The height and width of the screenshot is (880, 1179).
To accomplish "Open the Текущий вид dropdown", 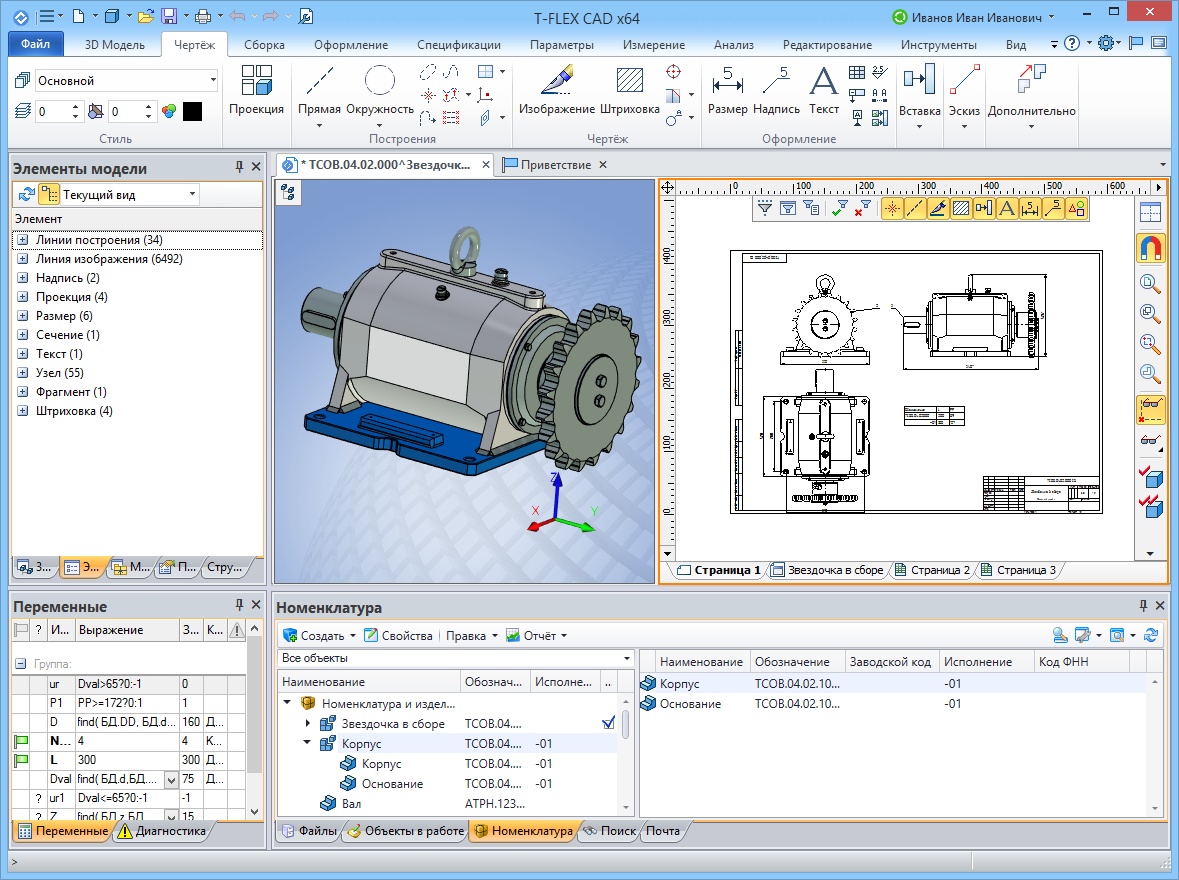I will click(x=192, y=195).
